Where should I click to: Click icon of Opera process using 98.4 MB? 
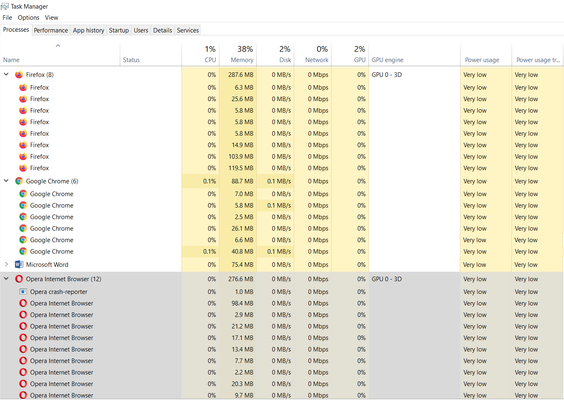click(23, 303)
